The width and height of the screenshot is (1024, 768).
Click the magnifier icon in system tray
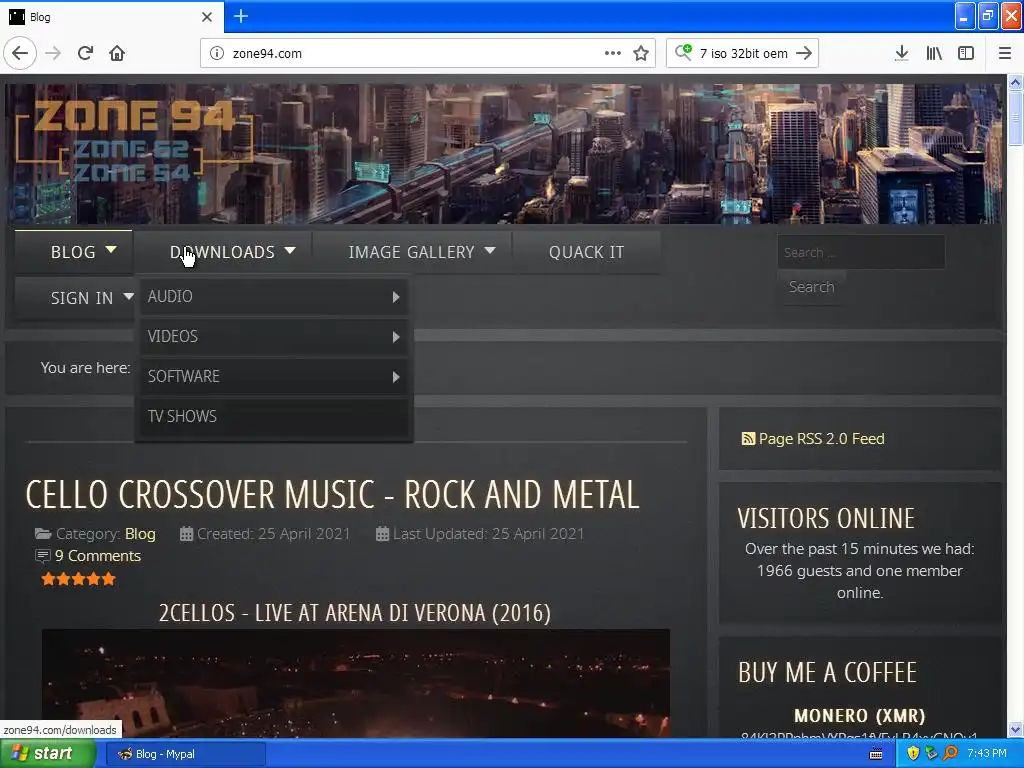pyautogui.click(x=951, y=753)
